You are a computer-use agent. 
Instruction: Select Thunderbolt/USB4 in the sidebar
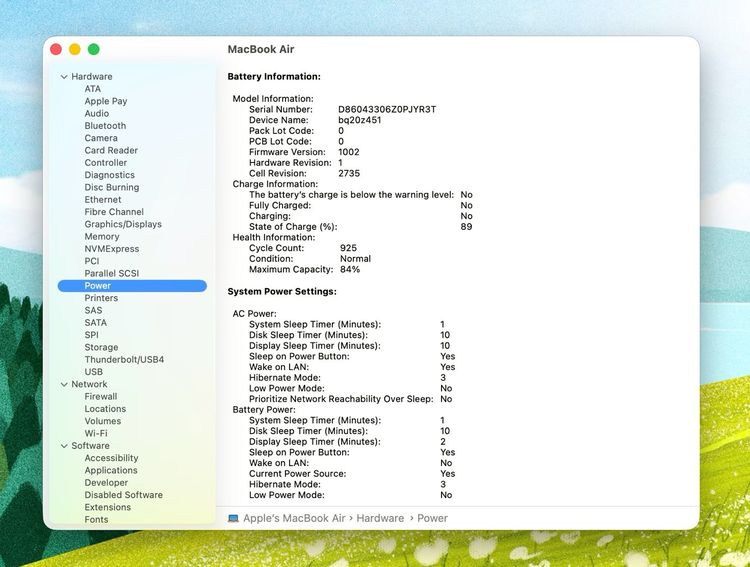[124, 360]
